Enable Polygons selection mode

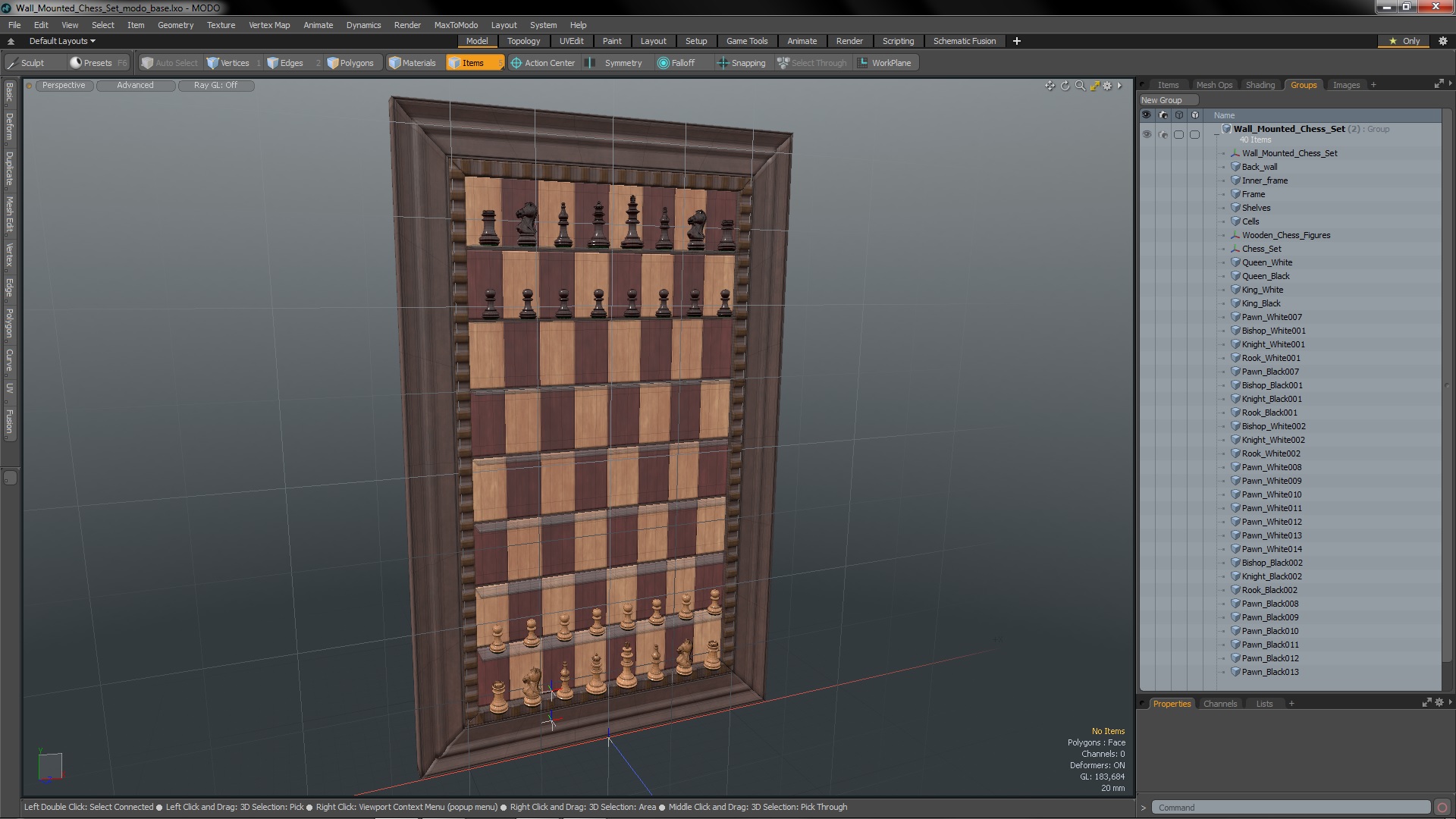click(x=350, y=63)
